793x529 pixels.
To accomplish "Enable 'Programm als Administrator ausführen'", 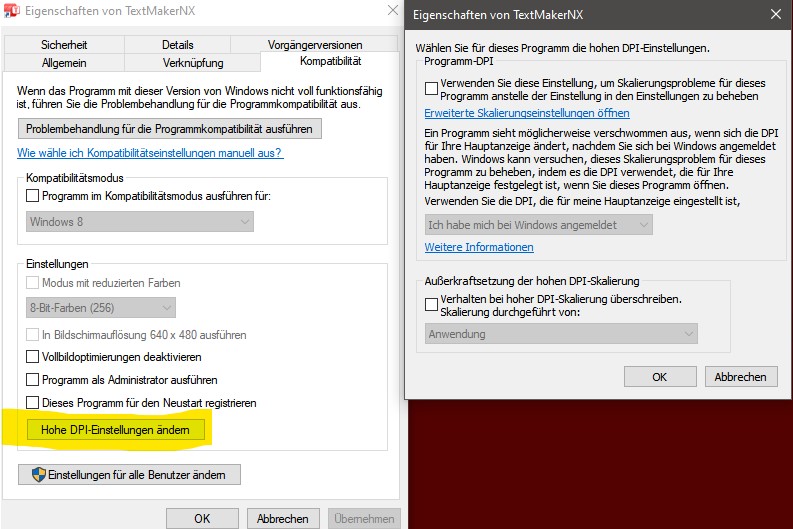I will (32, 379).
